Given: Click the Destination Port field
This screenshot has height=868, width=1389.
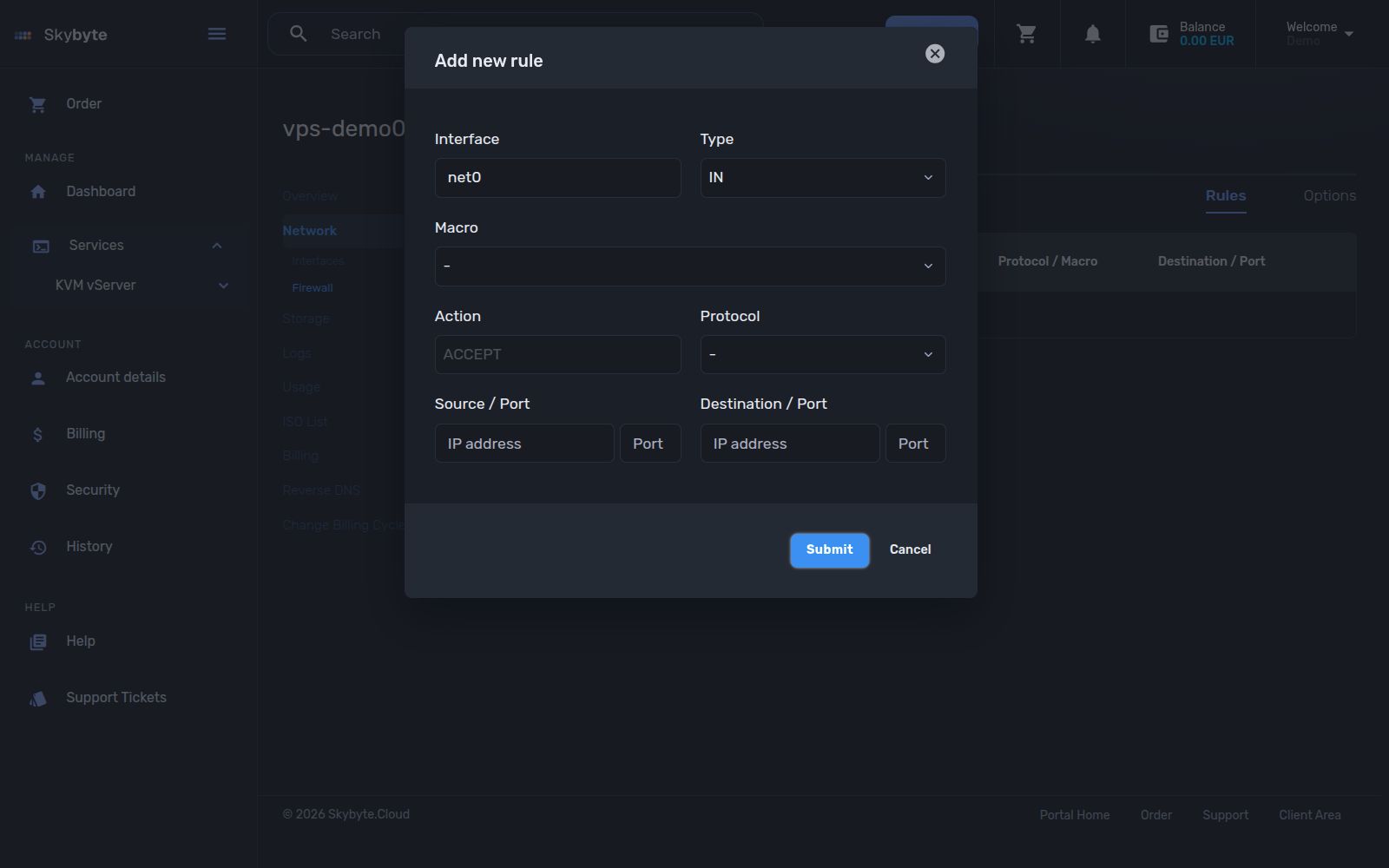Looking at the screenshot, I should pos(916,444).
